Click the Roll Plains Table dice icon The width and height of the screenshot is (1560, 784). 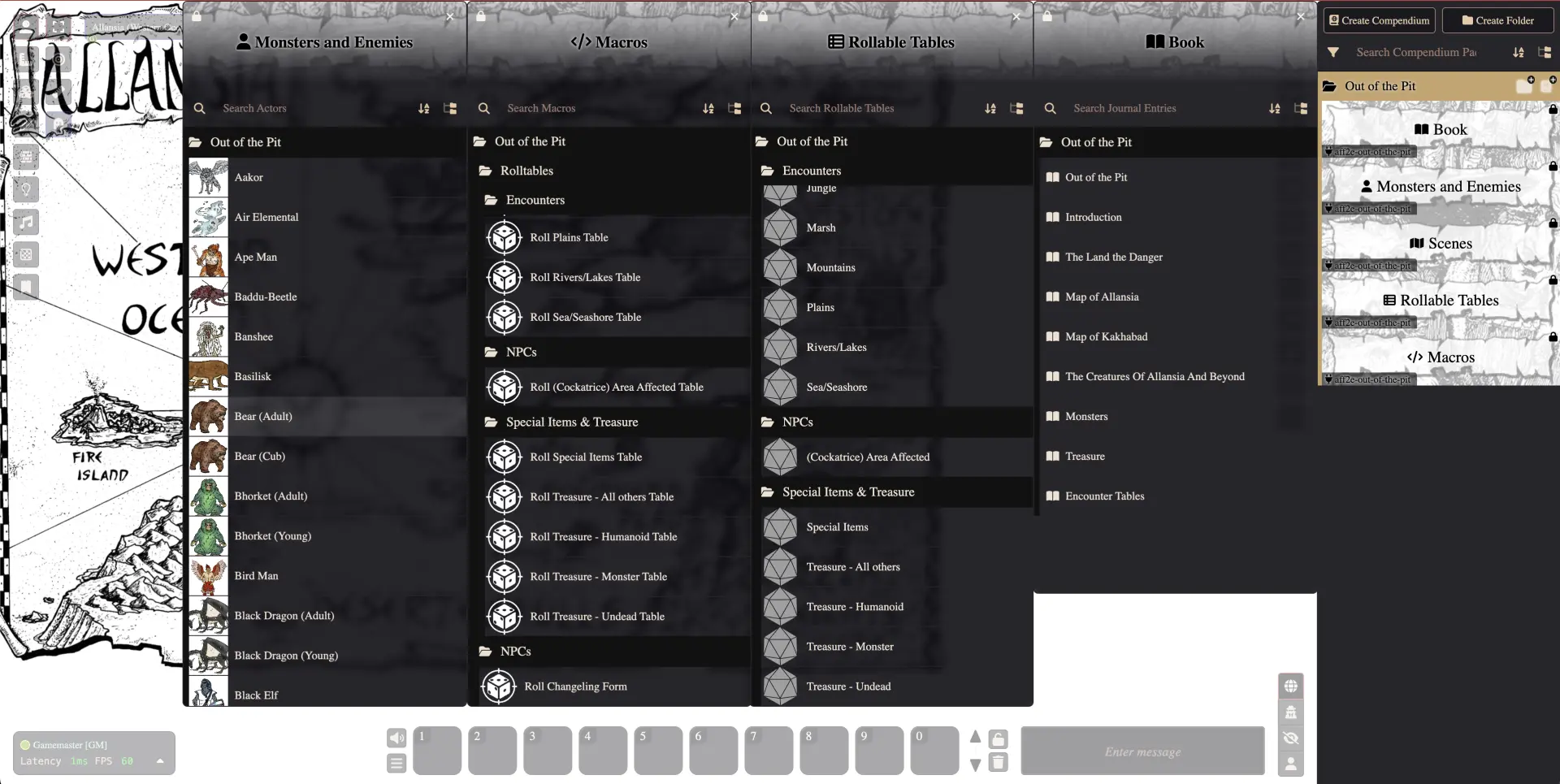point(504,237)
